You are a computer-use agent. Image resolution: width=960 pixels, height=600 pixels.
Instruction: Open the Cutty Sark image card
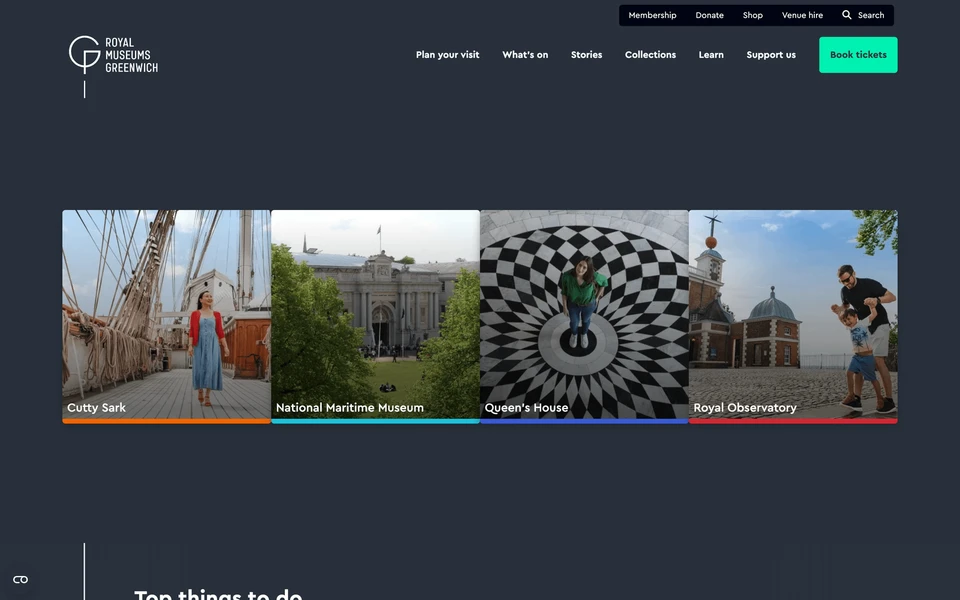tap(167, 317)
